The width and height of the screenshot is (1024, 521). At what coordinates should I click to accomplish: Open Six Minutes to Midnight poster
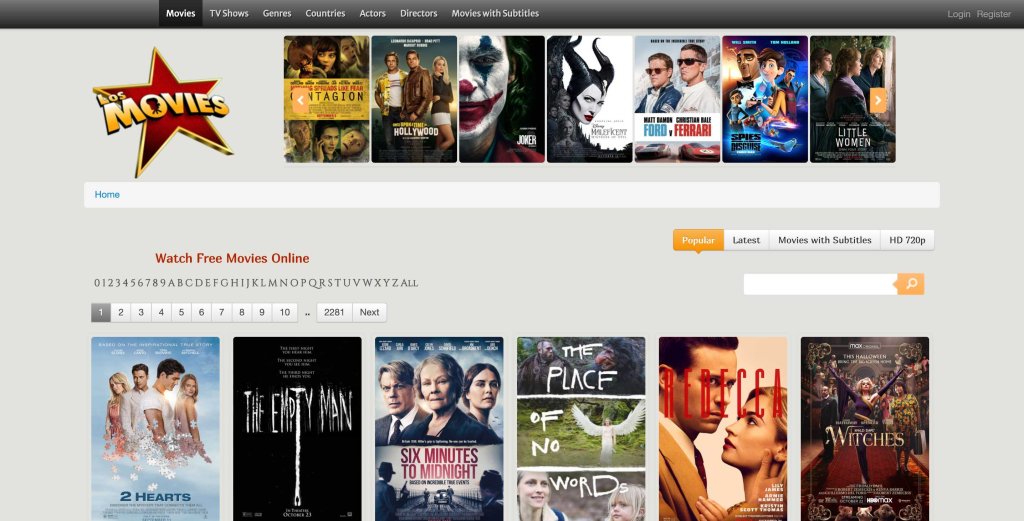(439, 429)
